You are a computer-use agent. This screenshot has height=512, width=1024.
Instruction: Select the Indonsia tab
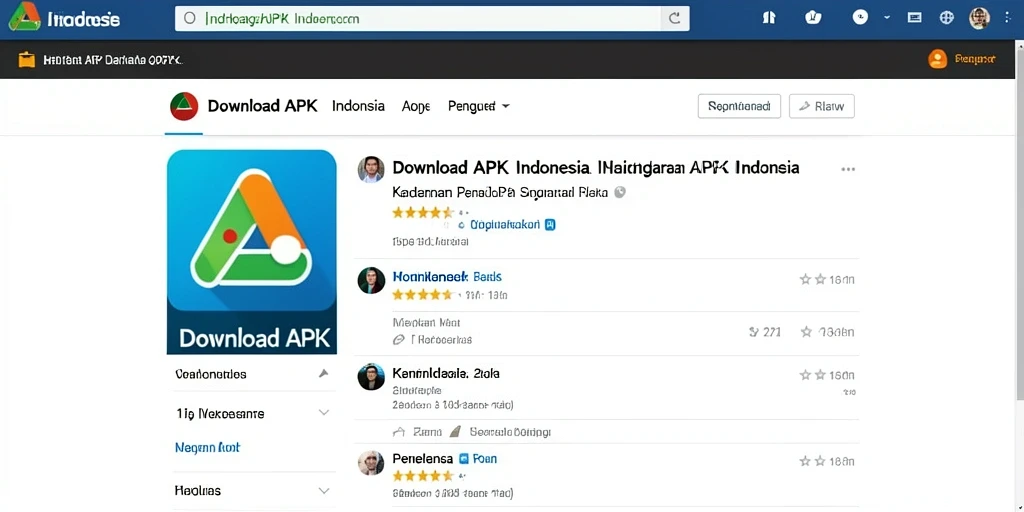click(x=358, y=106)
